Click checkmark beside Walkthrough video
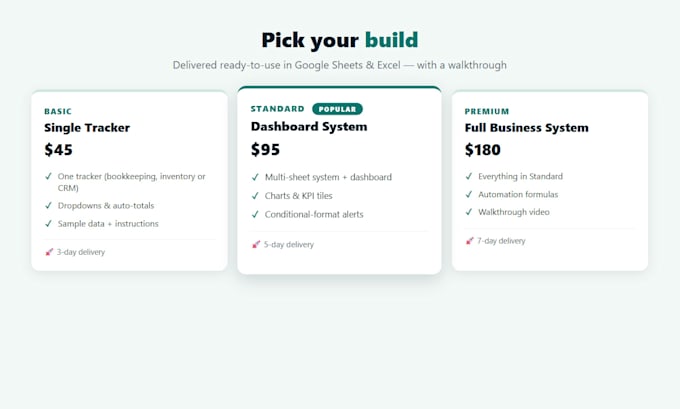The image size is (680, 409). coord(468,212)
